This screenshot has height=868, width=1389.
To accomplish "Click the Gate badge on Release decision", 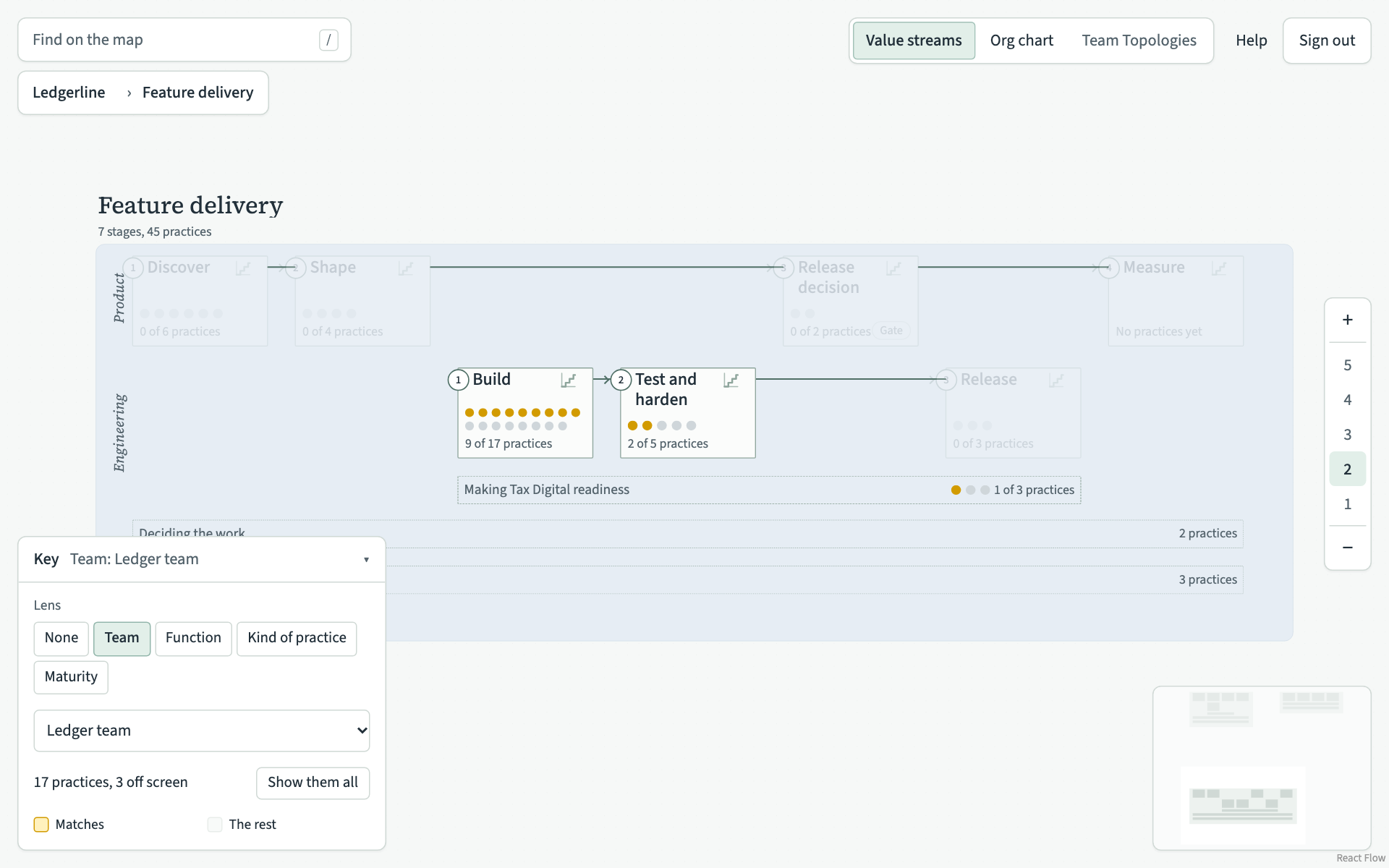I will (891, 331).
